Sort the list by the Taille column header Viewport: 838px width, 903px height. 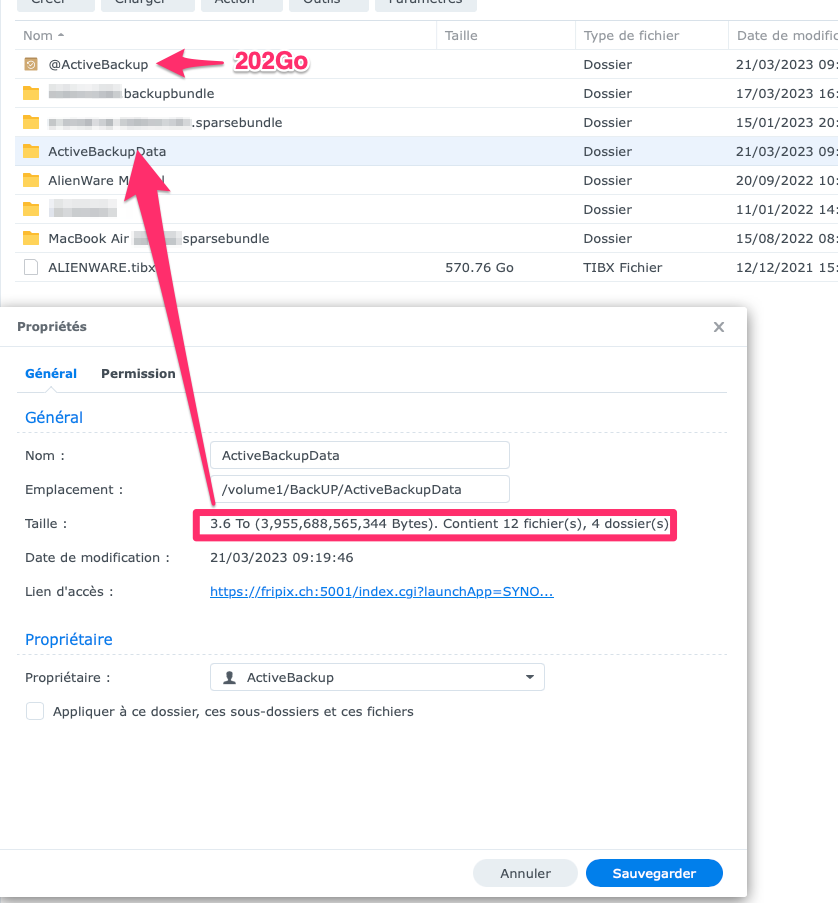[x=461, y=35]
